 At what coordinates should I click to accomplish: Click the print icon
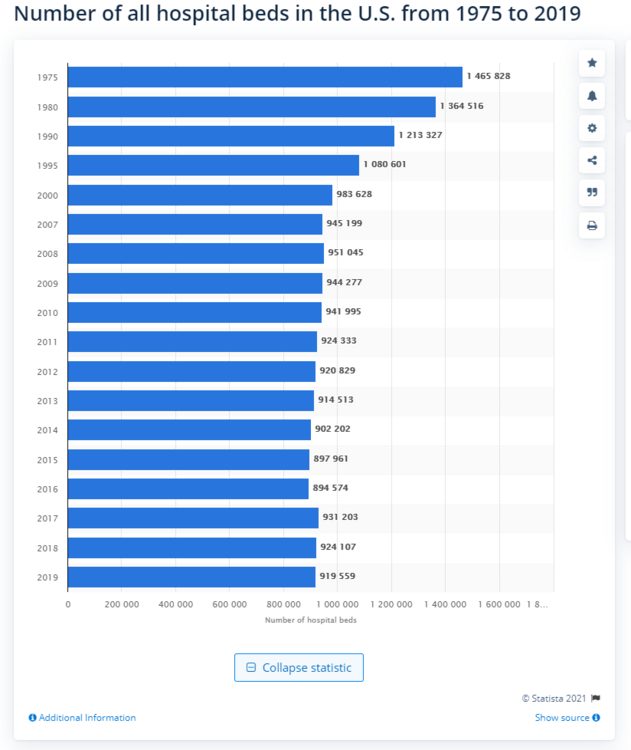(x=592, y=225)
